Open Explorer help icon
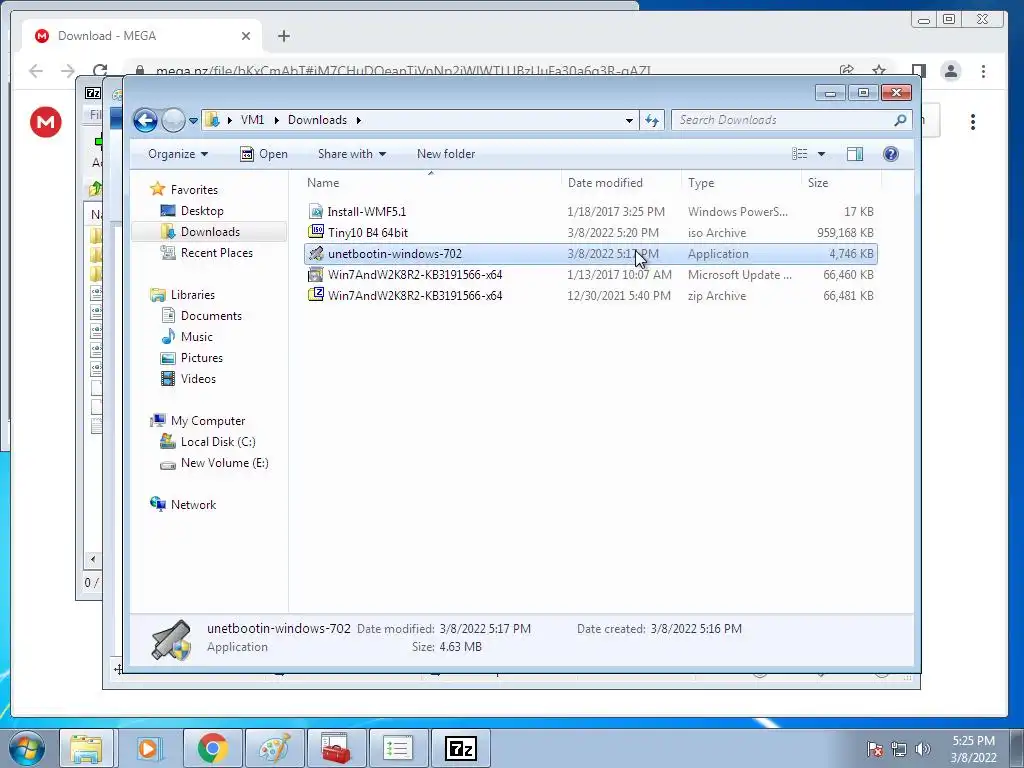 click(x=891, y=154)
